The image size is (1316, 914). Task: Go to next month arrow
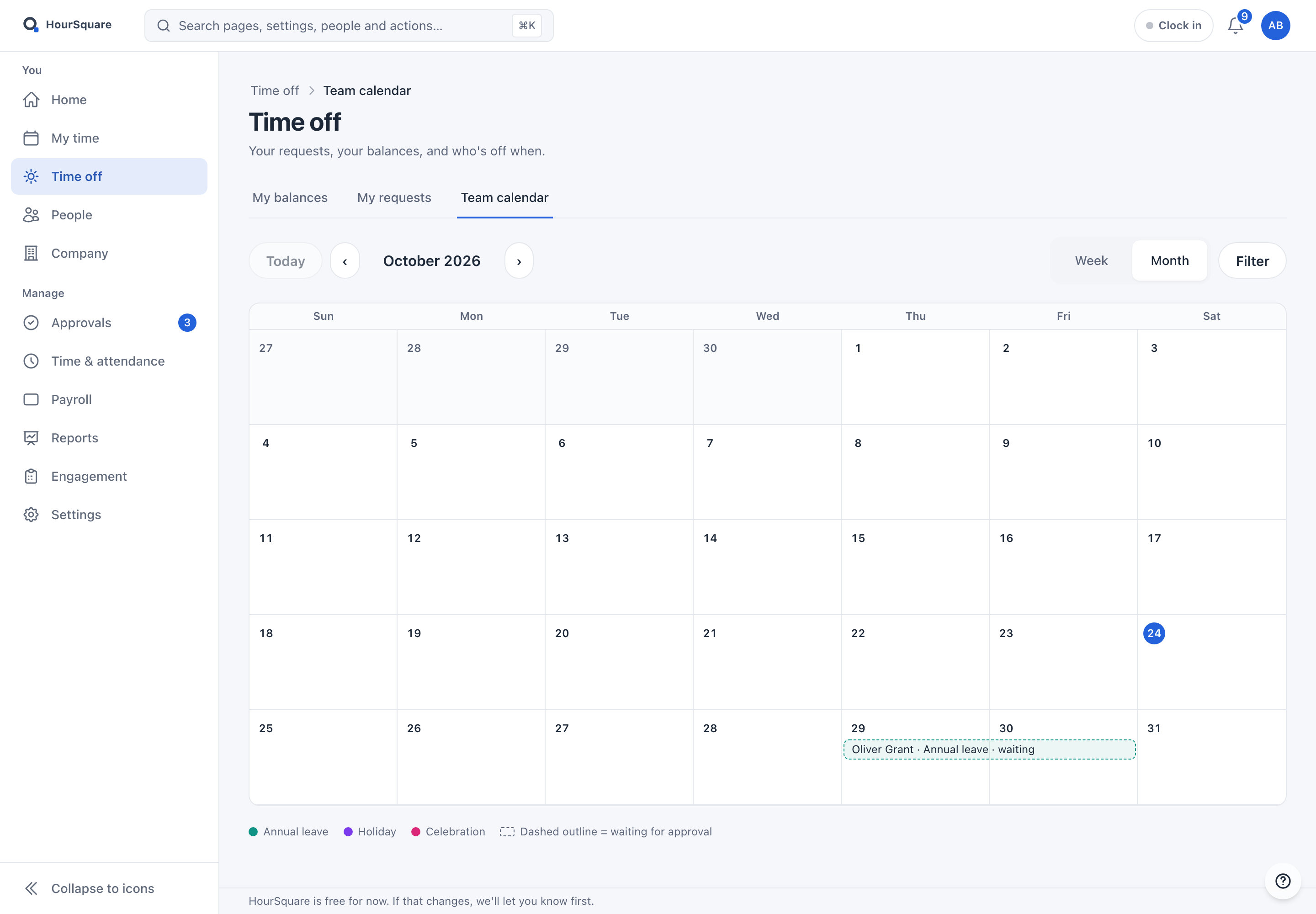[519, 261]
